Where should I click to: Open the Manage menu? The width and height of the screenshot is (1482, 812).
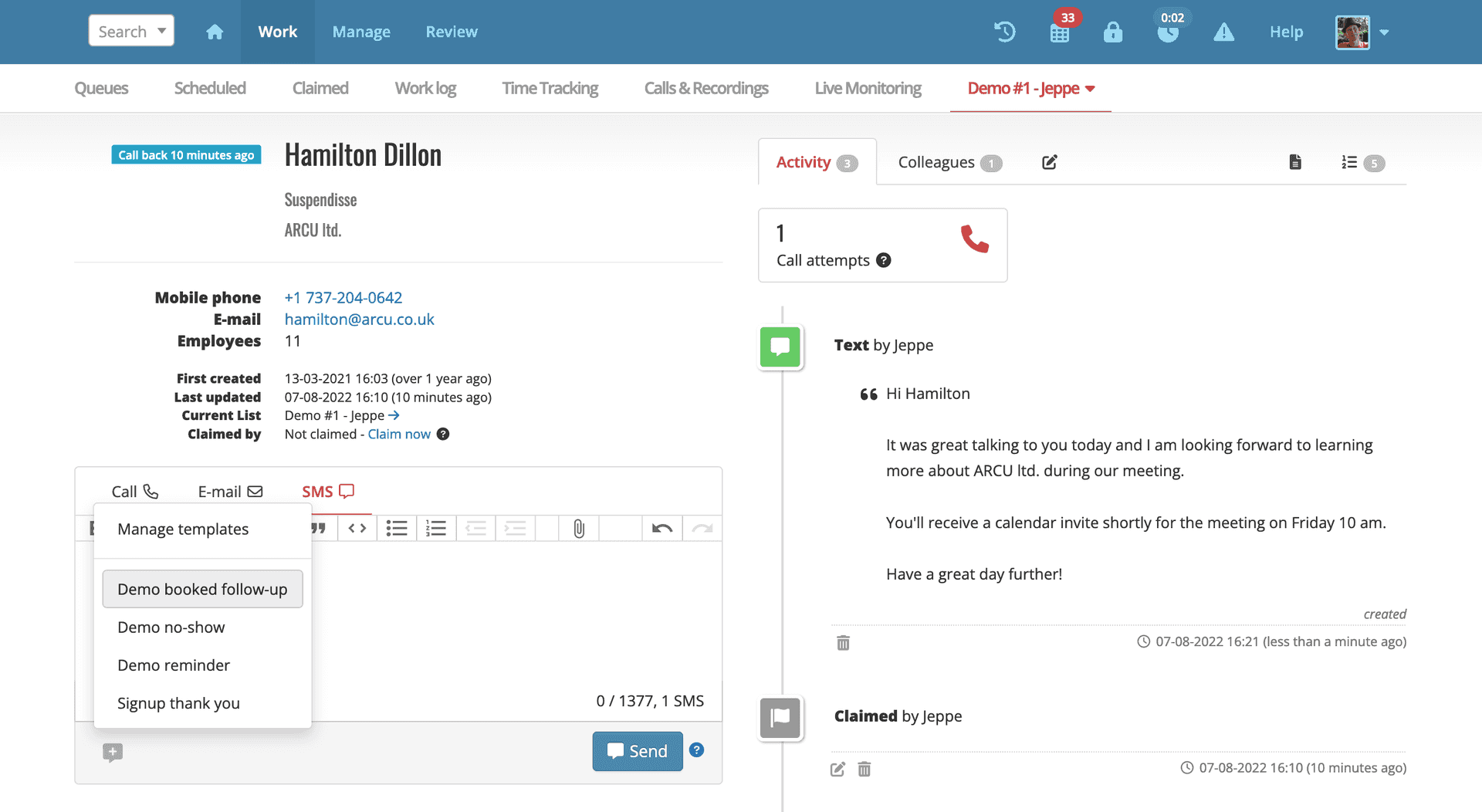361,32
